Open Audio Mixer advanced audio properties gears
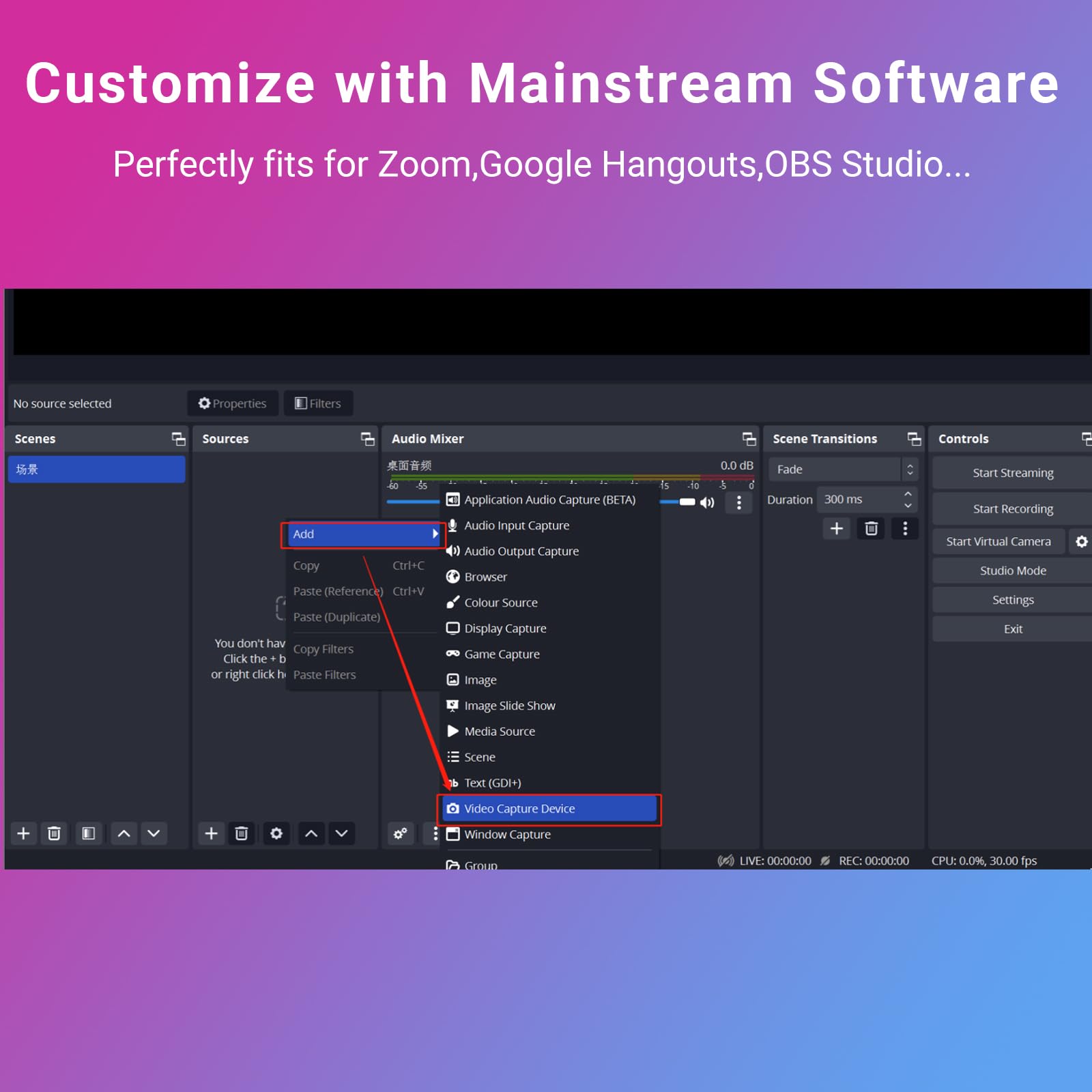1092x1092 pixels. click(x=401, y=833)
